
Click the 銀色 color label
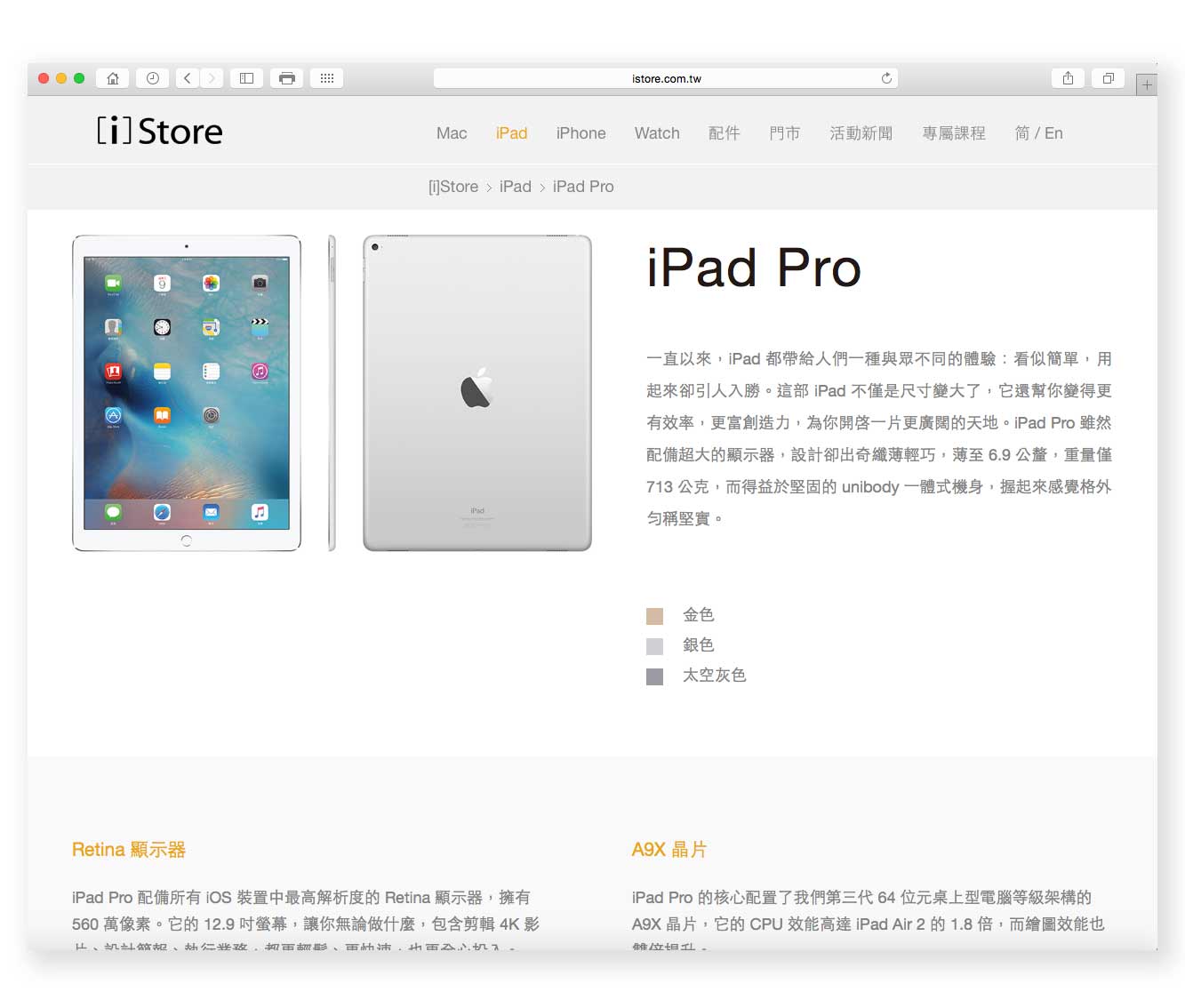point(698,645)
